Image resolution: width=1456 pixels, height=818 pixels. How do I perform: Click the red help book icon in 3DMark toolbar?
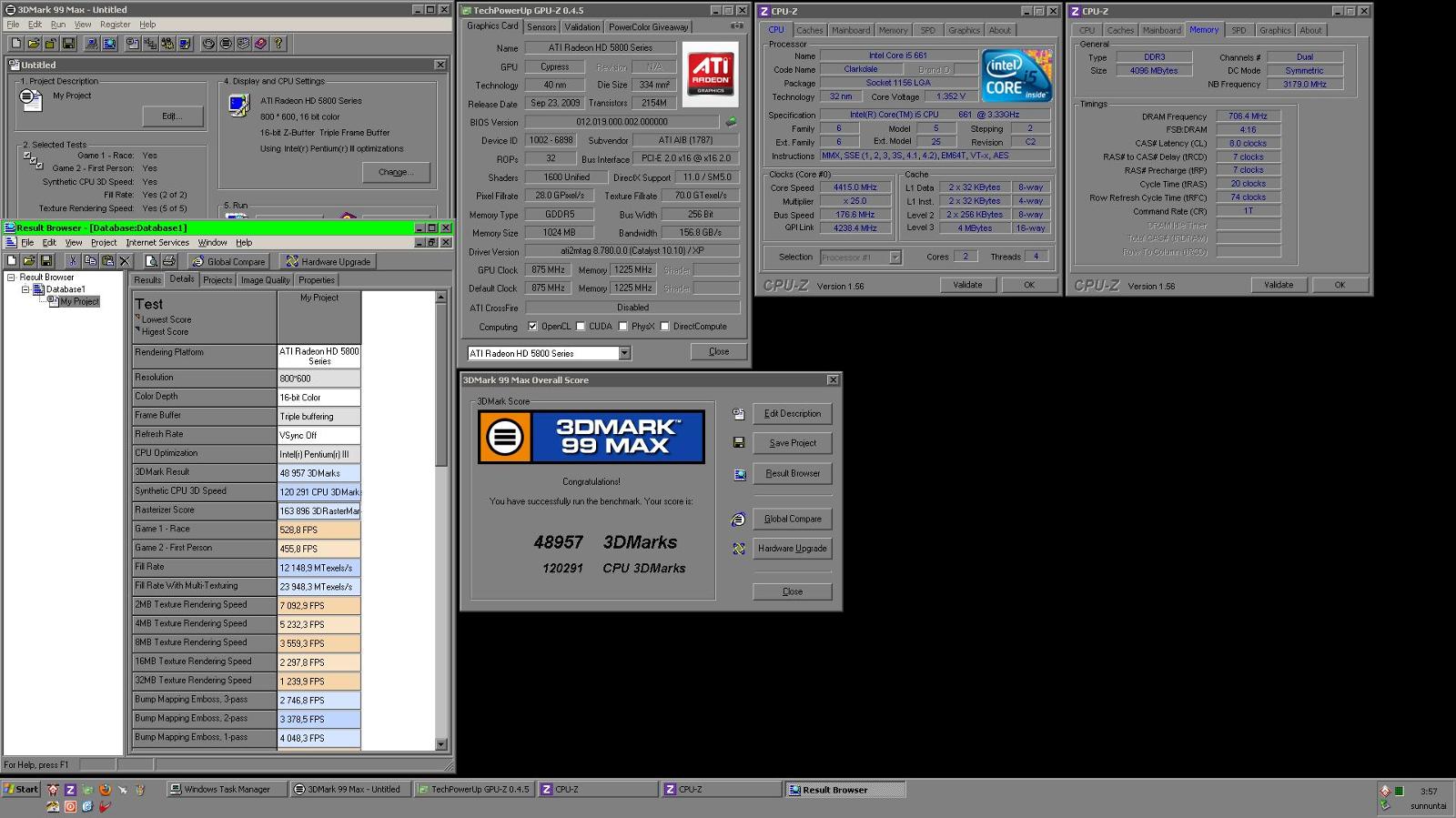[261, 43]
